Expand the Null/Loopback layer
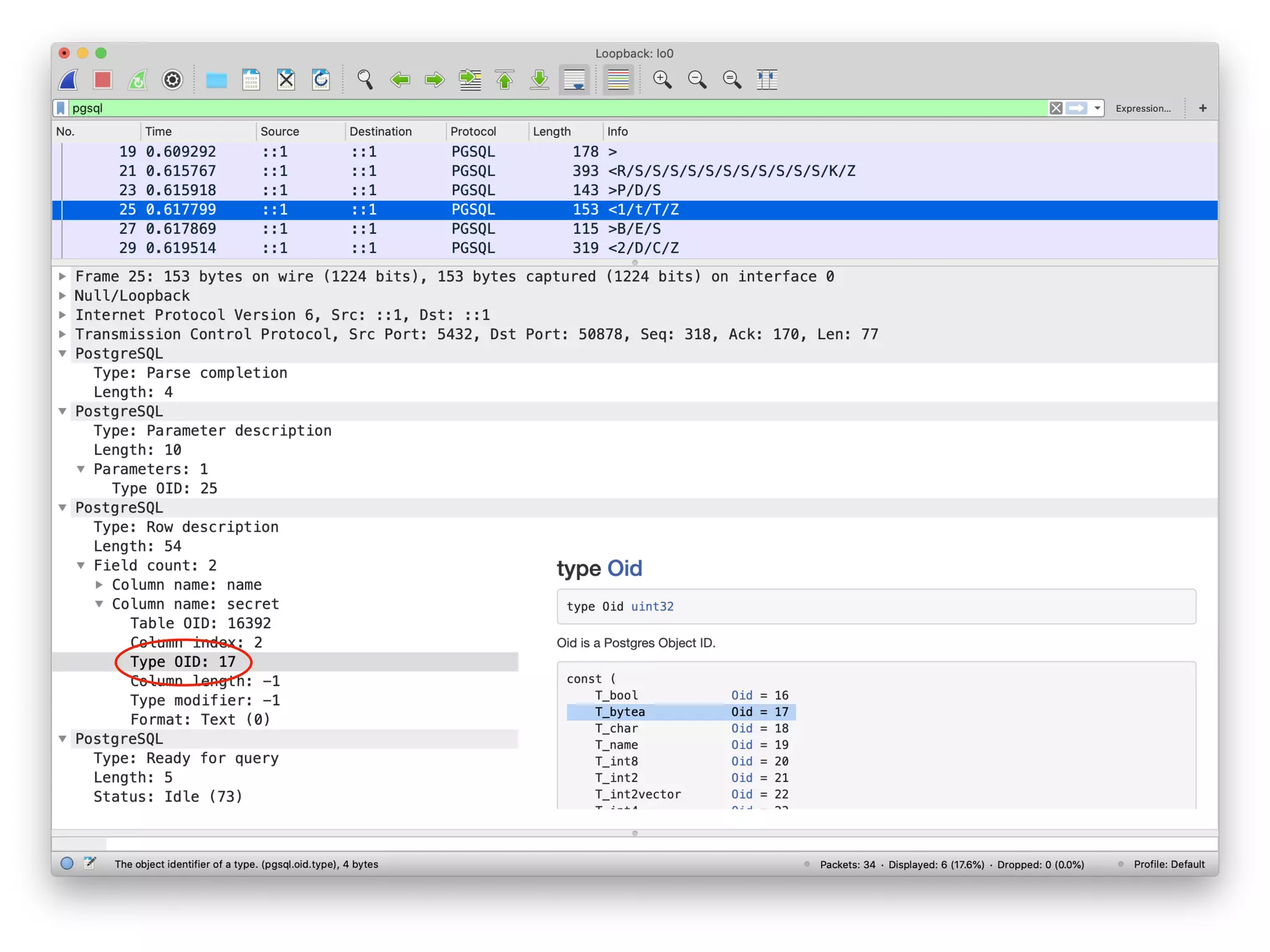This screenshot has height=952, width=1270. coord(63,296)
